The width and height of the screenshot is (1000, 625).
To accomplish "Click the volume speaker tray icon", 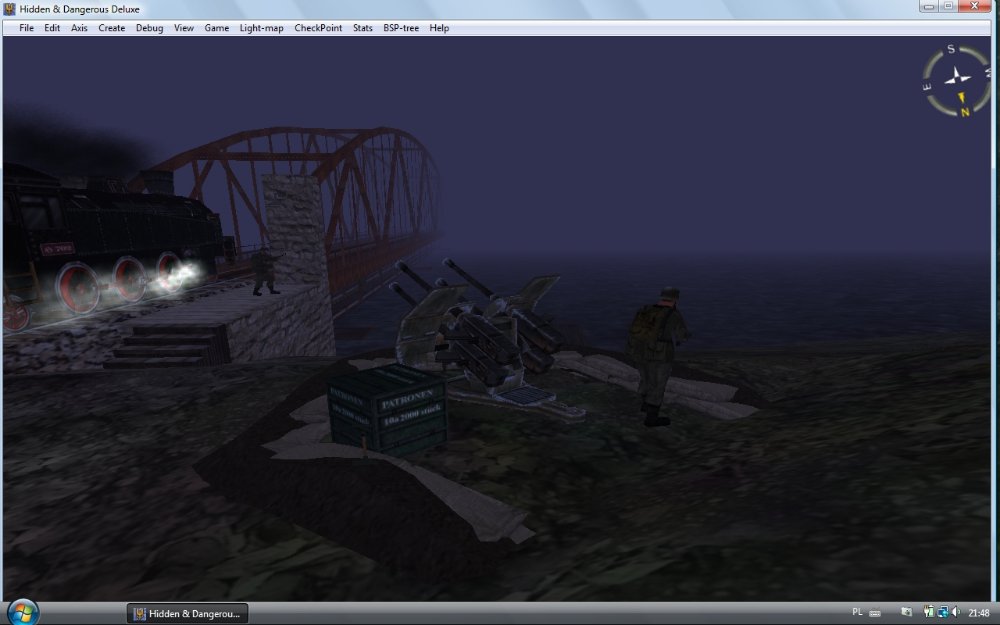I will point(956,613).
